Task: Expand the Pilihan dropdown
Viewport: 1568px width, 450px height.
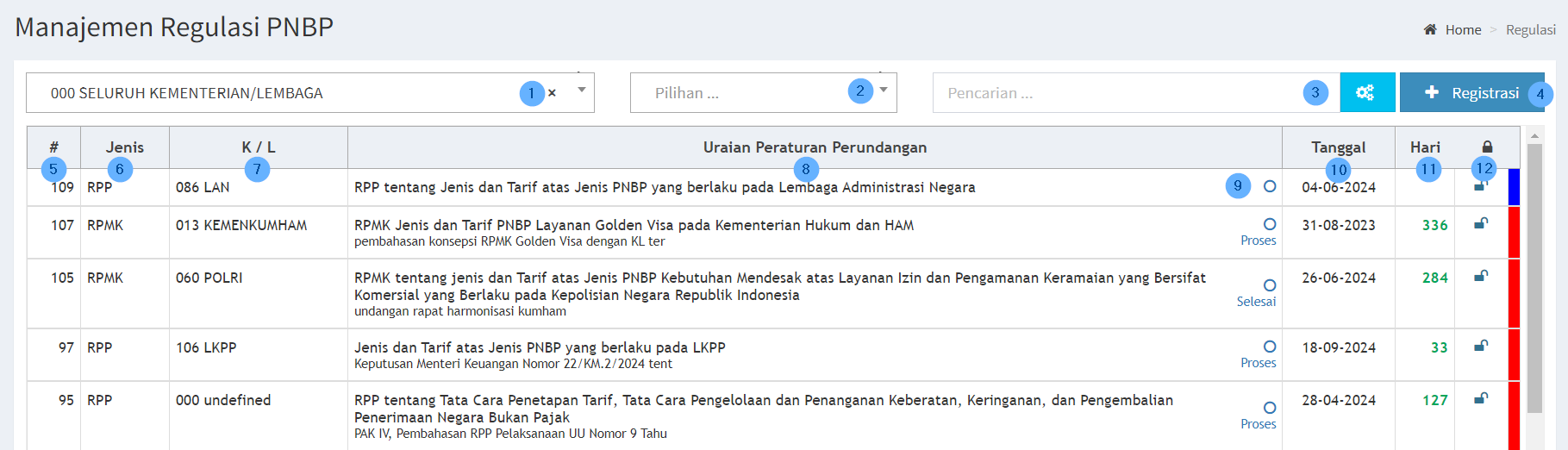Action: 884,91
